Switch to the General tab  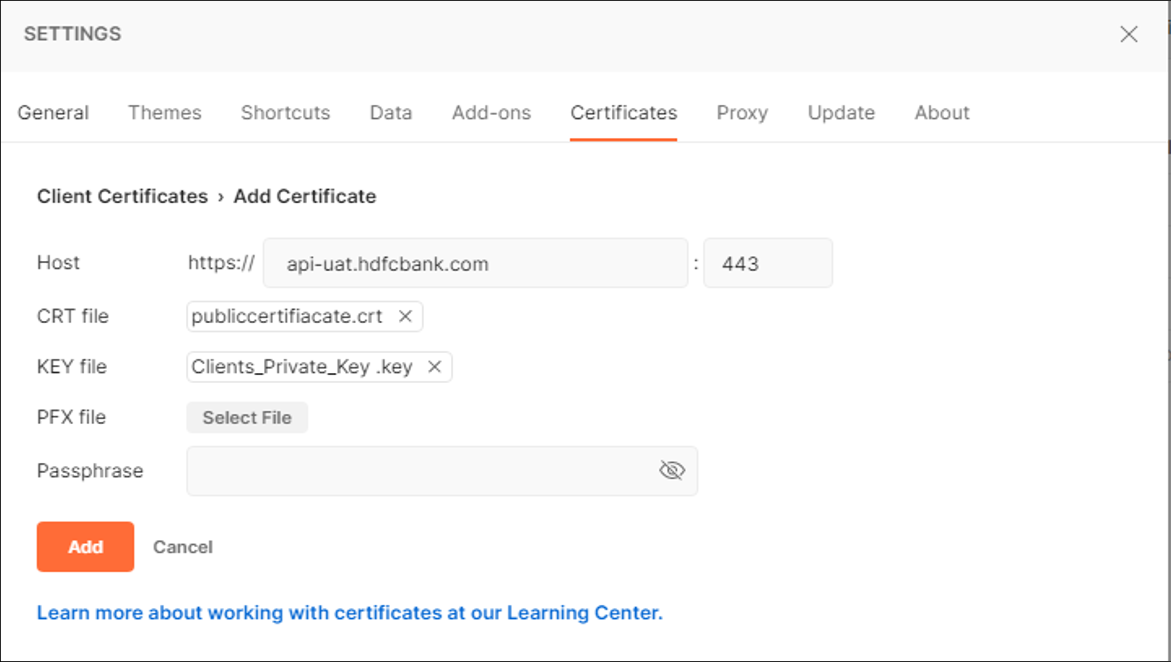[x=53, y=113]
